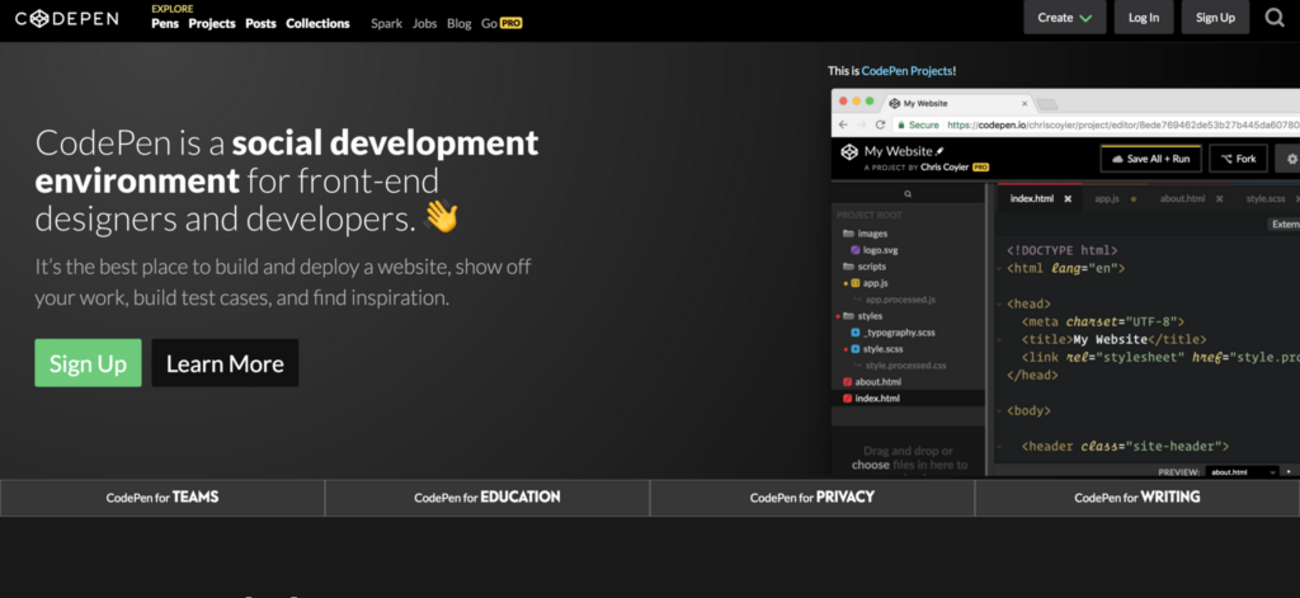The height and width of the screenshot is (598, 1300).
Task: Close the about.html editor tab
Action: point(1219,199)
